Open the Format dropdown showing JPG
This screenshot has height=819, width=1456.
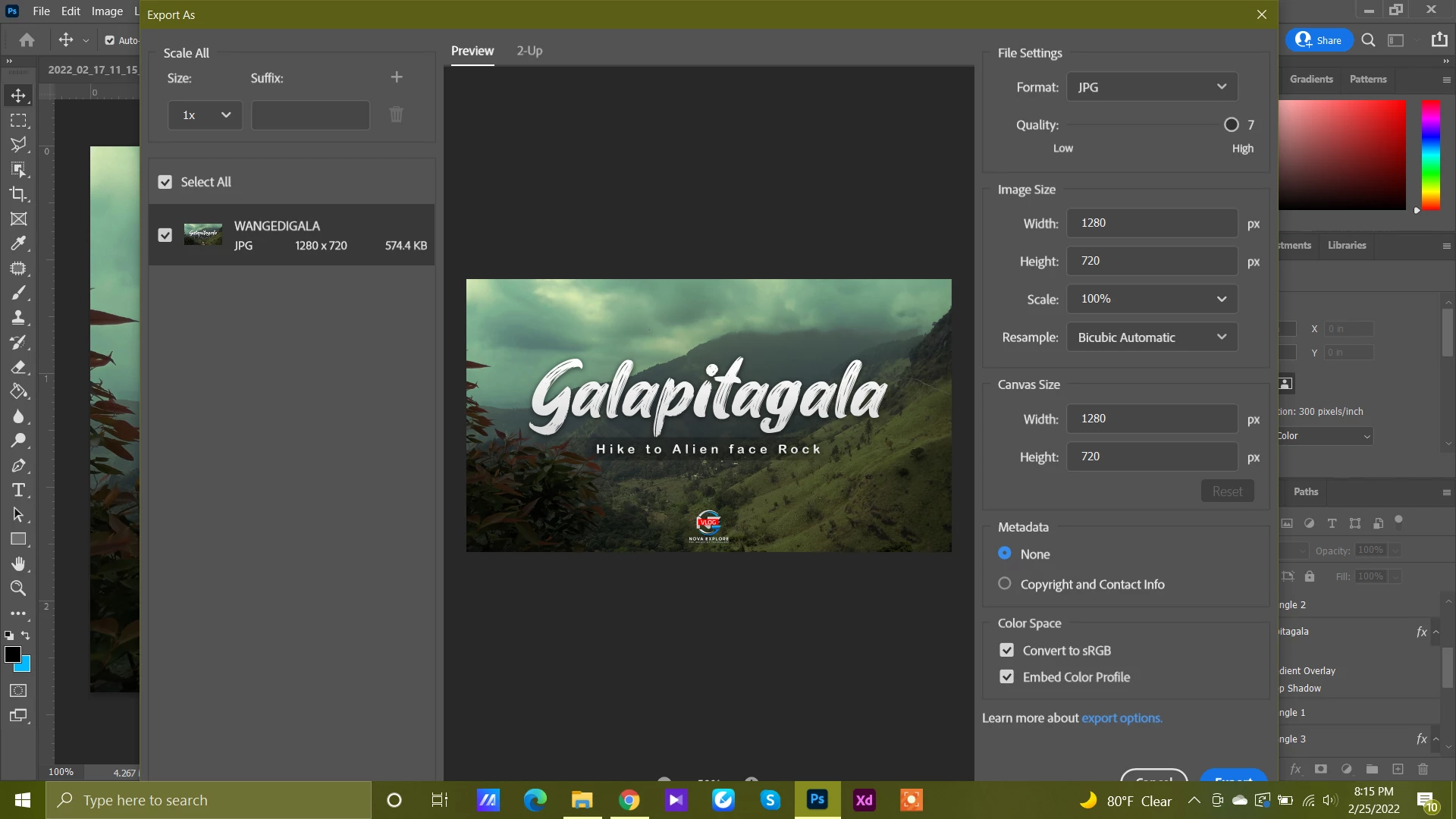click(1151, 87)
